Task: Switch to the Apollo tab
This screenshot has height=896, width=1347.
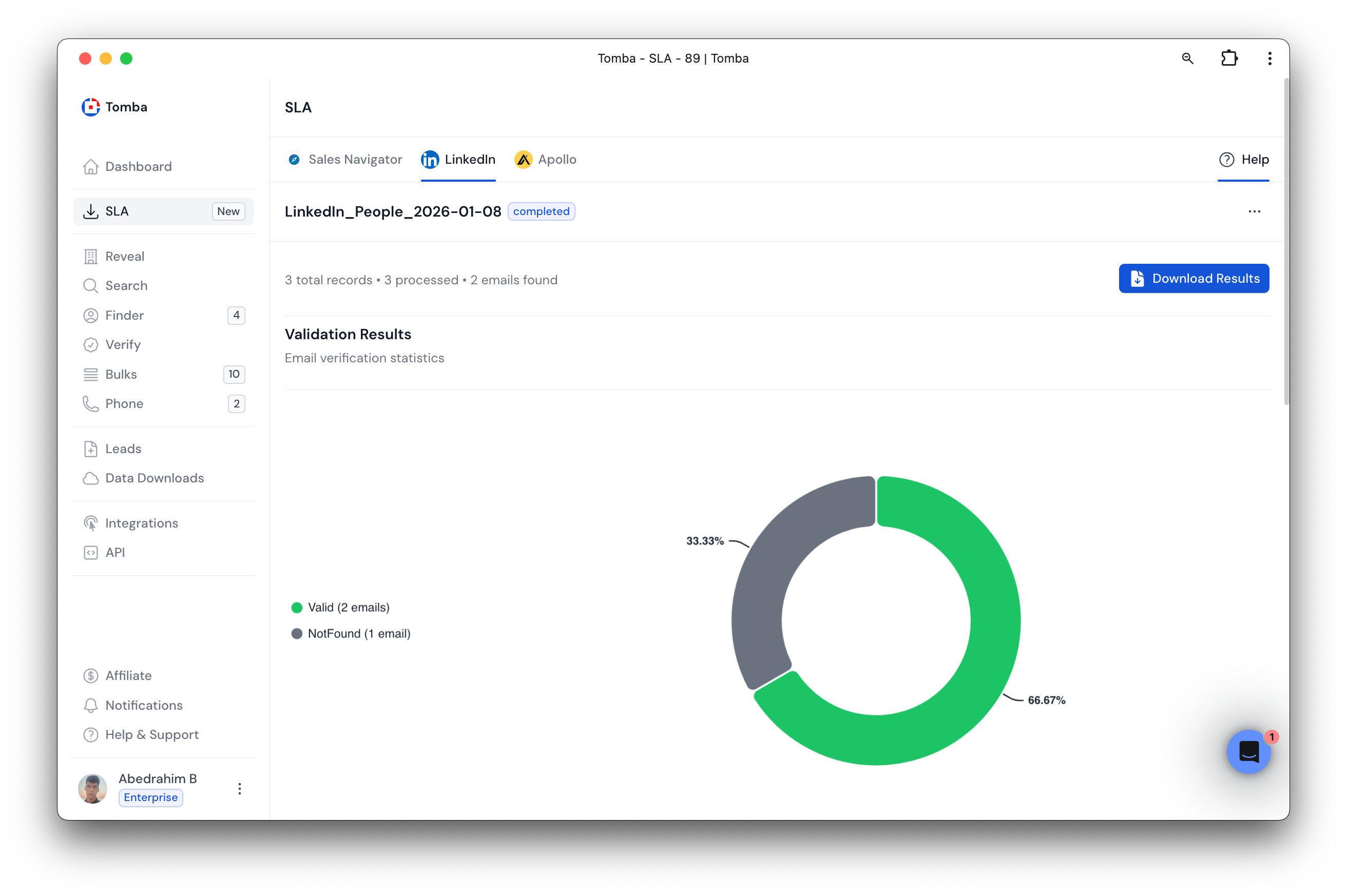Action: tap(545, 160)
